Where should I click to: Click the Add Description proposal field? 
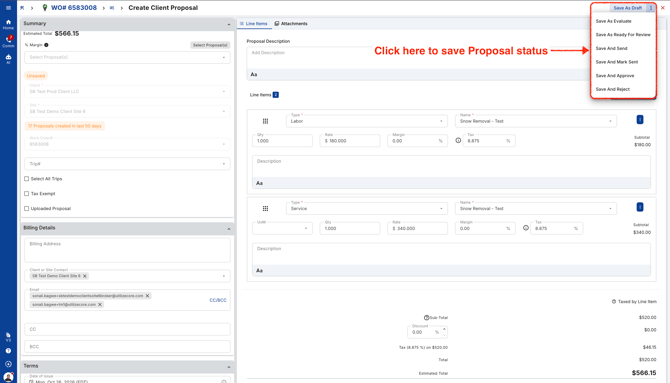point(417,58)
